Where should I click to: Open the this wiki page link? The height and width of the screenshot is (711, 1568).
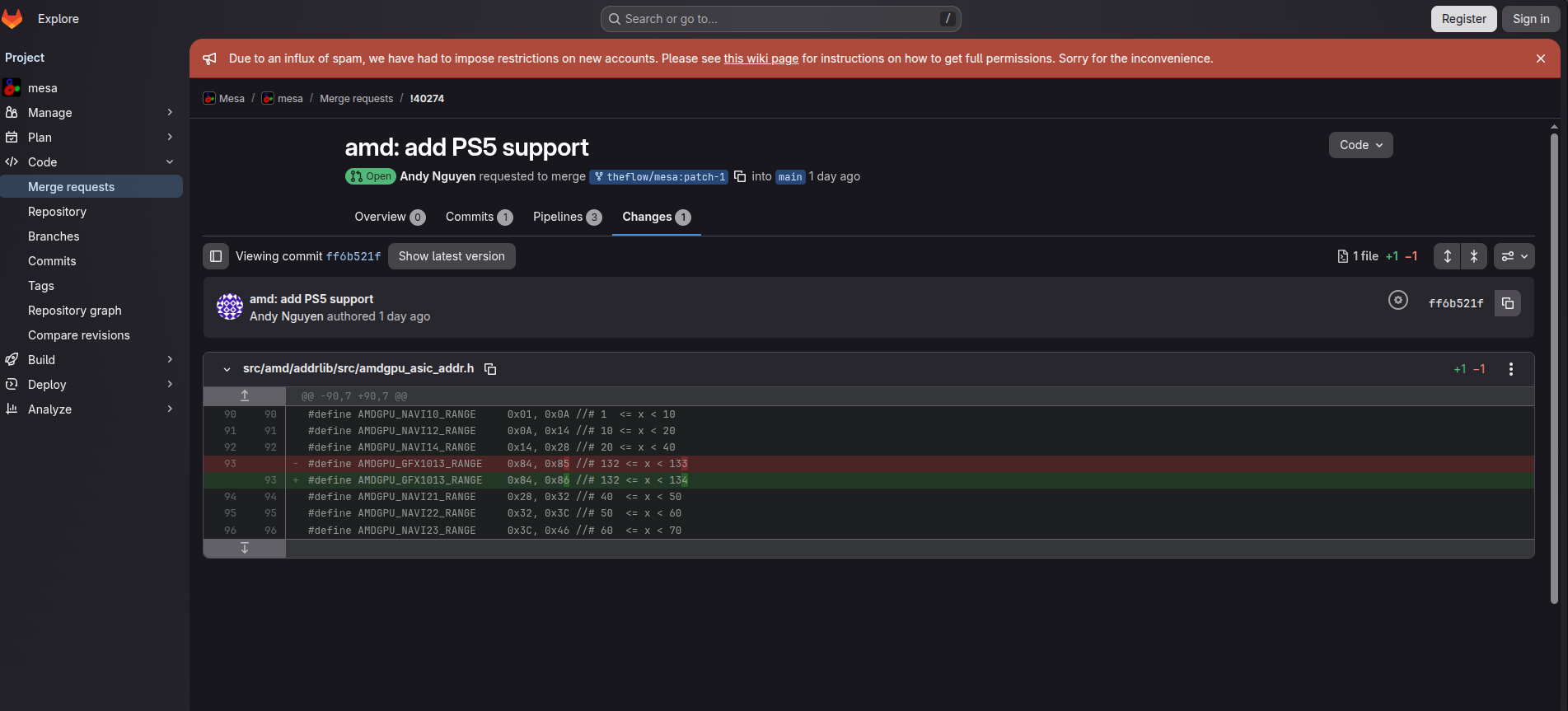(761, 58)
